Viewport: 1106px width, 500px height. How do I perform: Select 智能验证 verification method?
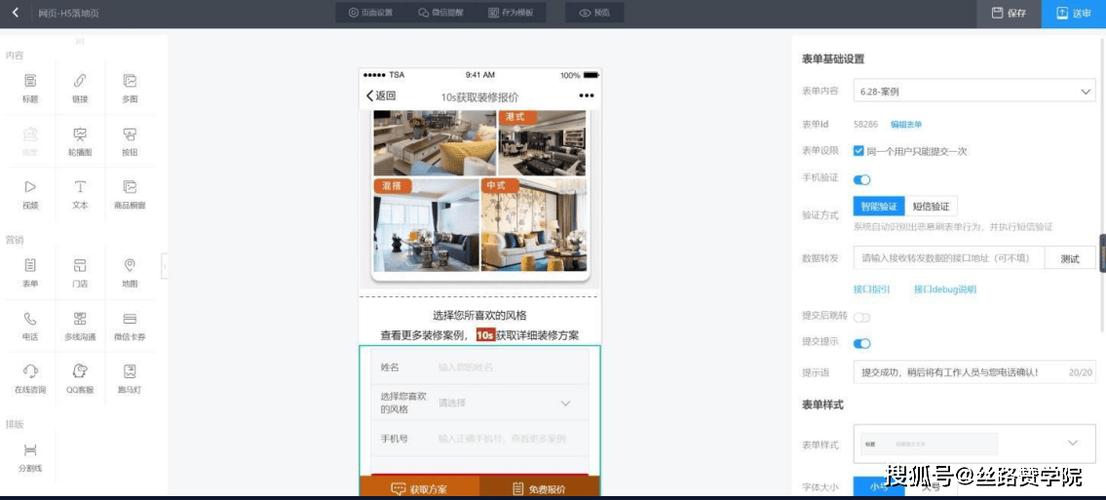point(878,207)
